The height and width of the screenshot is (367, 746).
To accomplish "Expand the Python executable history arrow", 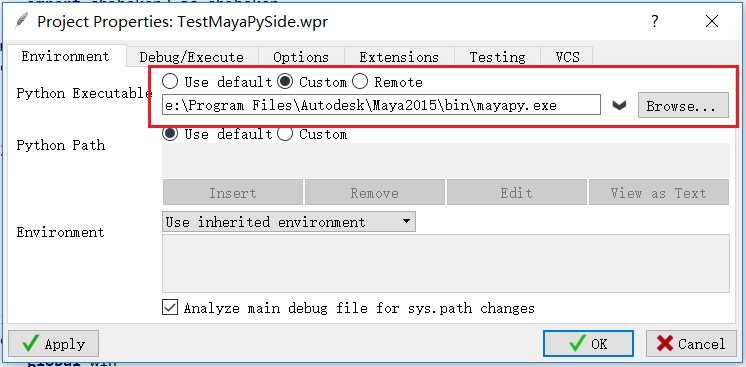I will 619,106.
